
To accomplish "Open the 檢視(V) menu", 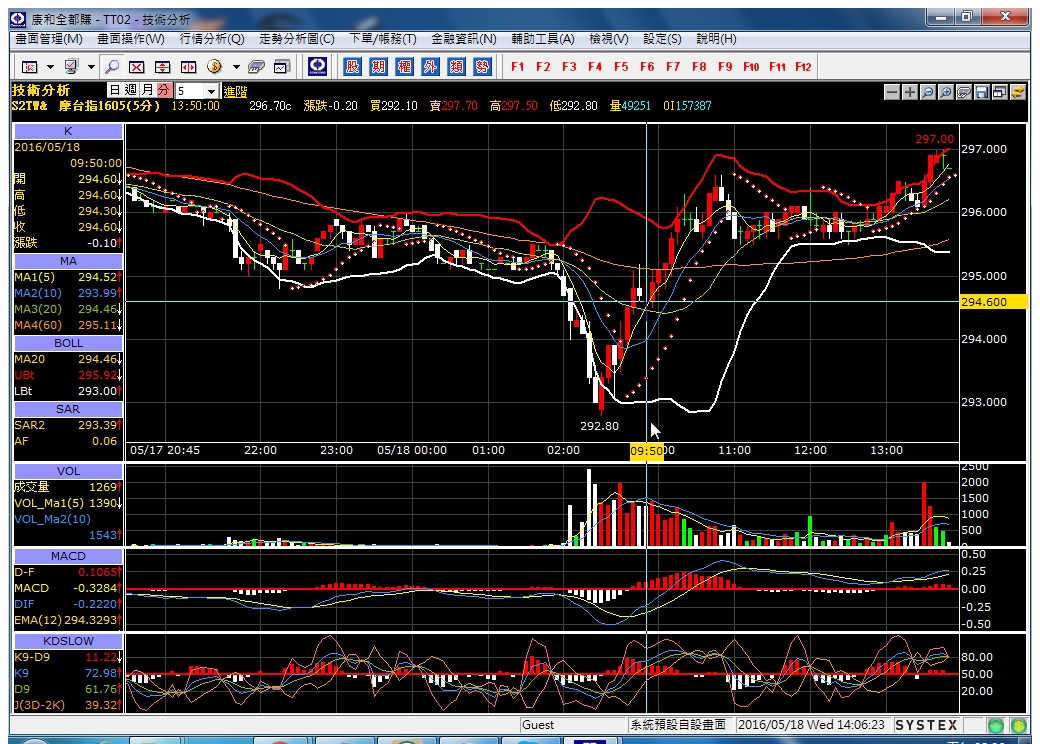I will 609,39.
